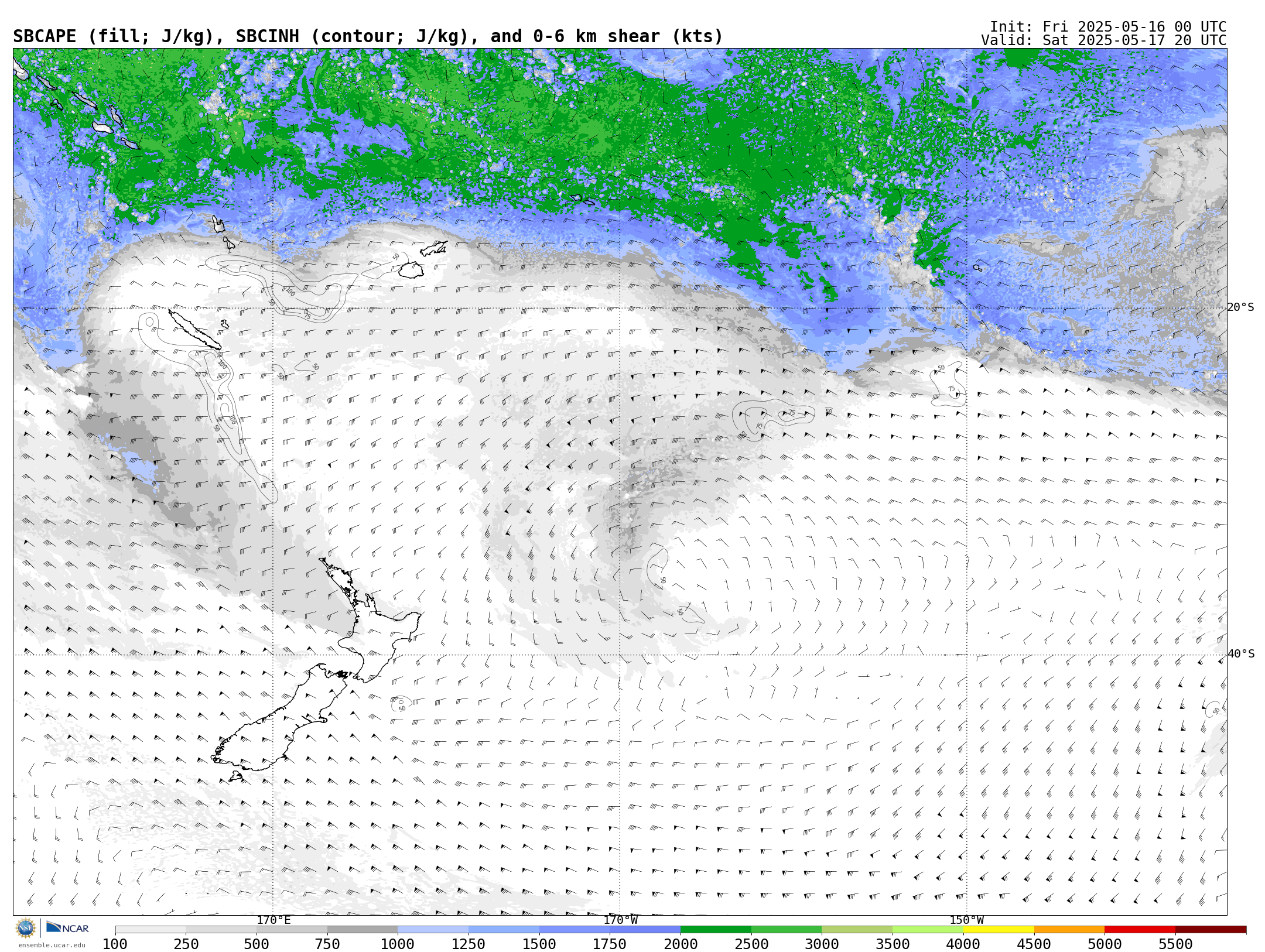Click the dark red colorbar segment above 5500

click(x=1211, y=930)
